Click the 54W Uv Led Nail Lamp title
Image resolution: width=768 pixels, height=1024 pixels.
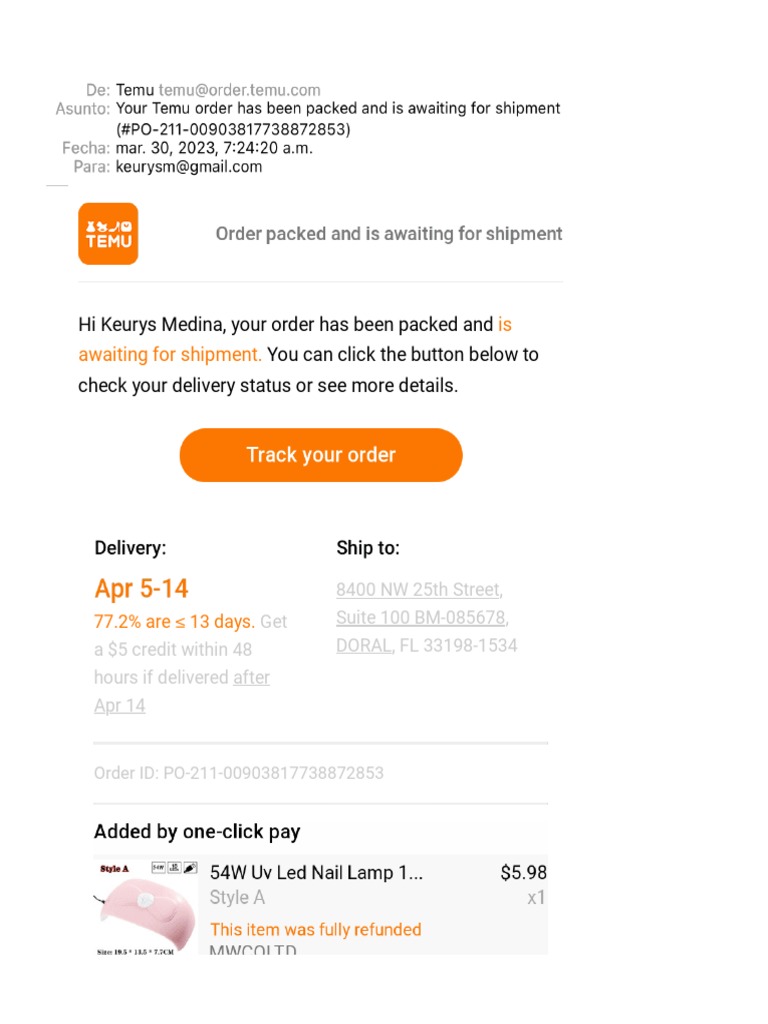(x=316, y=873)
